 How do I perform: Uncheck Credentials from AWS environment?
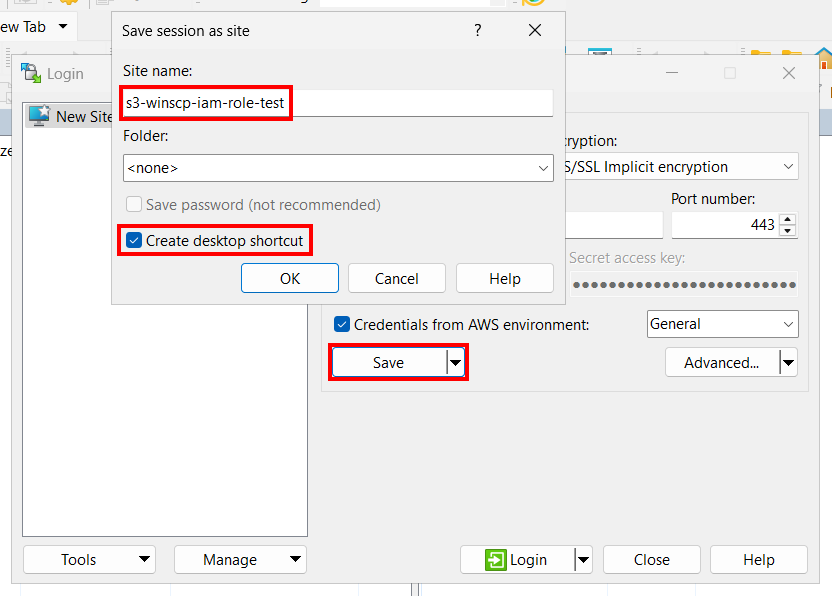click(342, 324)
